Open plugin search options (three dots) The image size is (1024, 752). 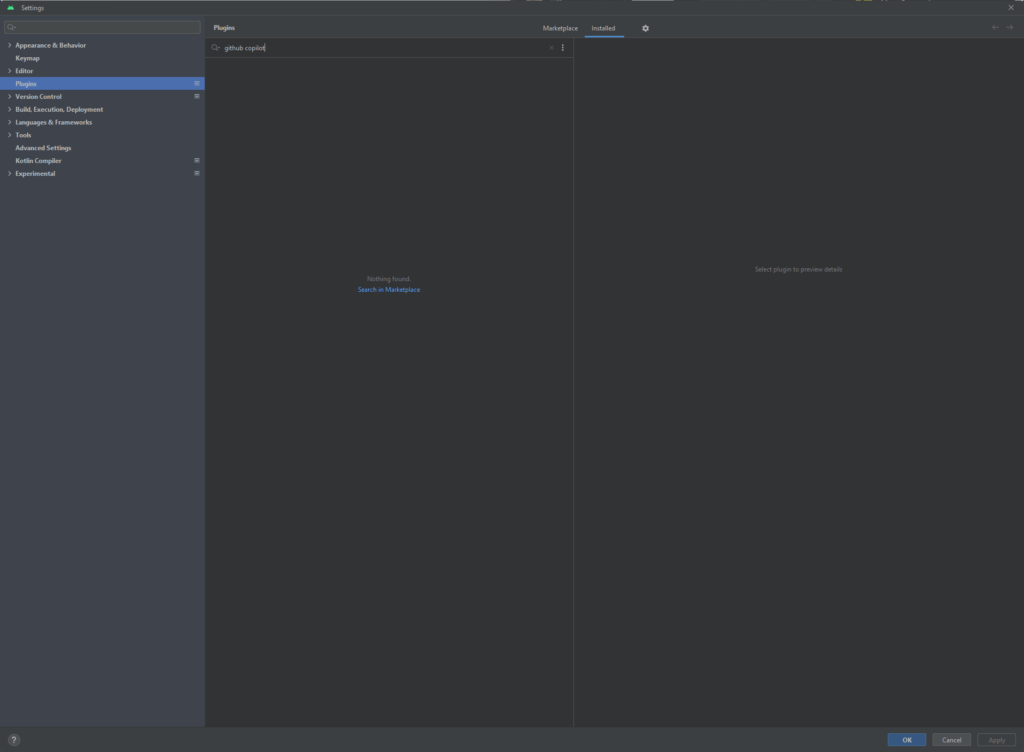(x=563, y=48)
